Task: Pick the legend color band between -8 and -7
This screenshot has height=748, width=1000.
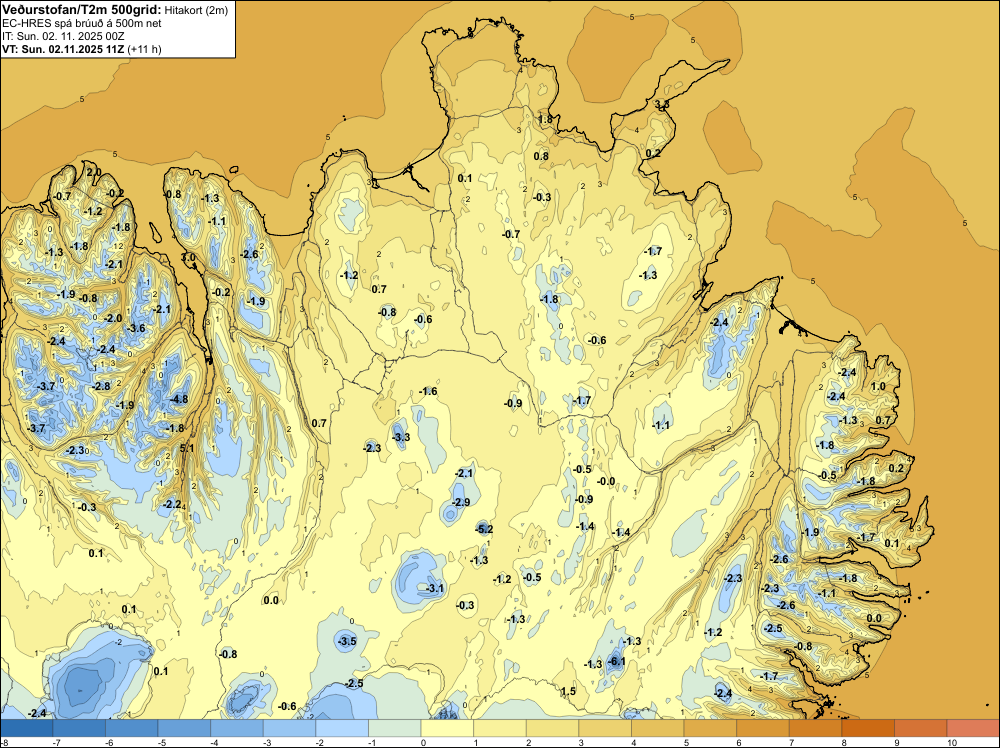Action: [26, 728]
